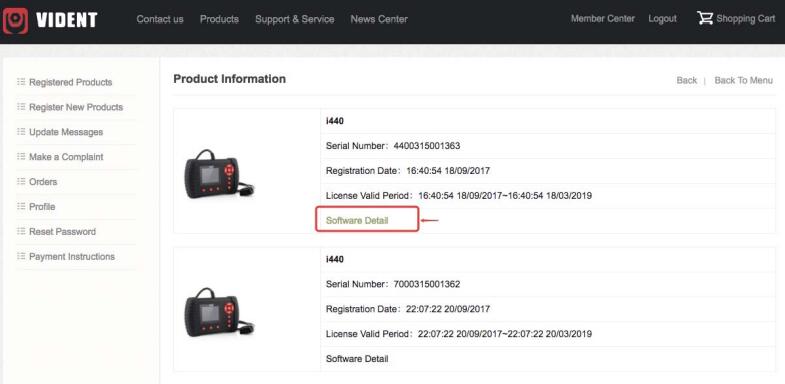
Task: Open the News Center menu
Action: [x=379, y=19]
